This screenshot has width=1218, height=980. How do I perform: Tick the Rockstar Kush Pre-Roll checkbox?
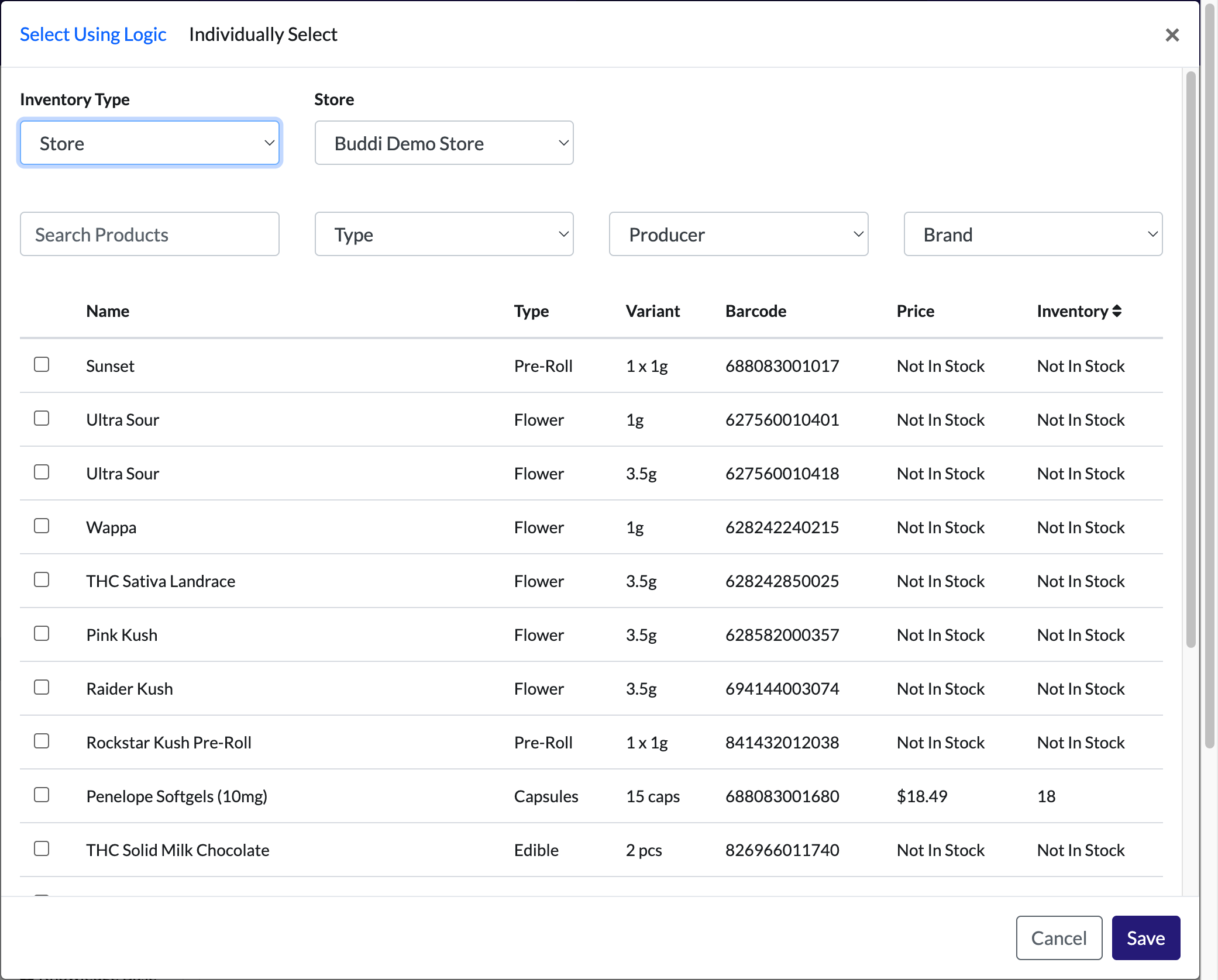(x=42, y=741)
